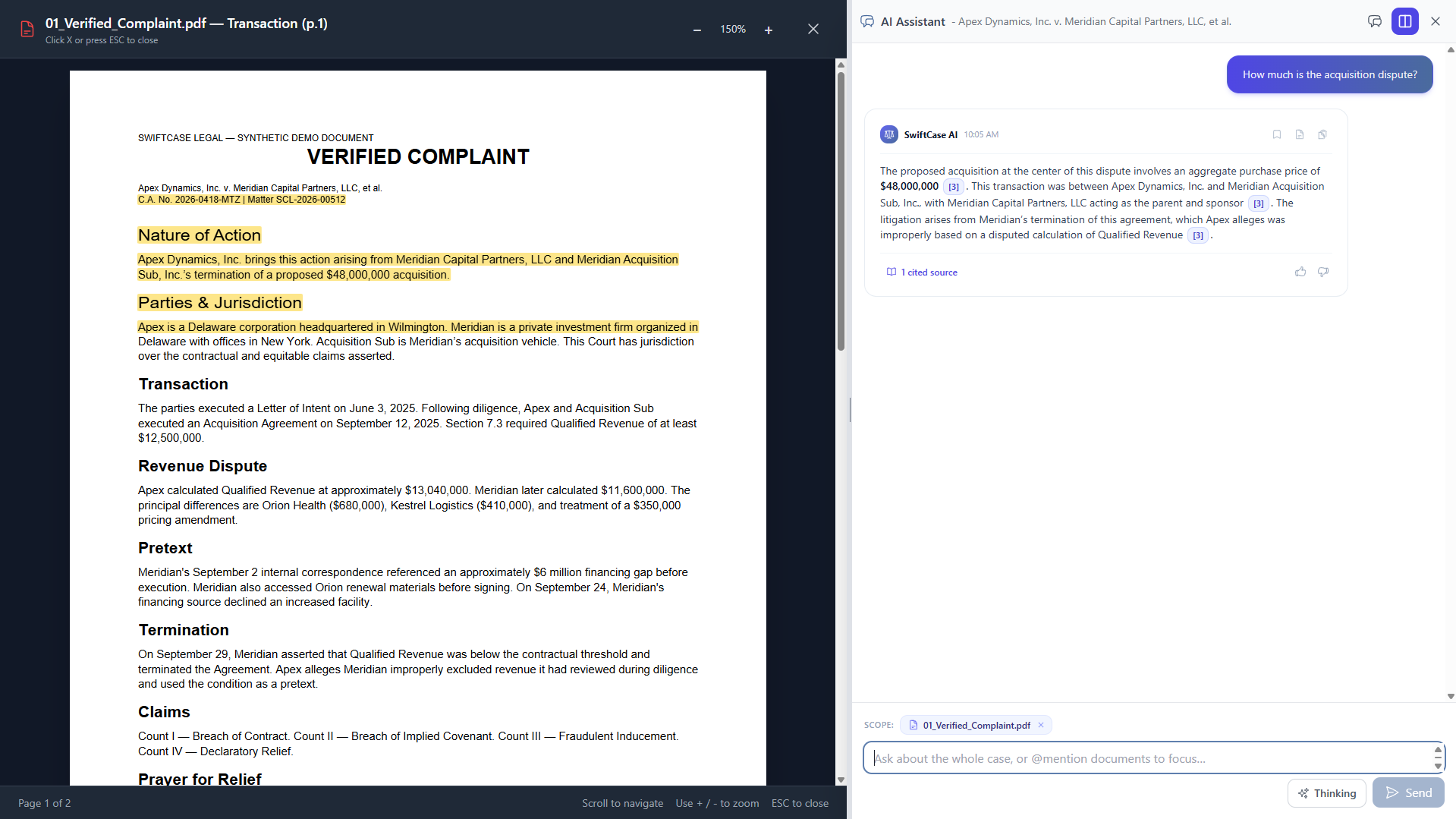The width and height of the screenshot is (1456, 819).
Task: Click the 10:05 AM message timestamp
Action: coord(981,135)
